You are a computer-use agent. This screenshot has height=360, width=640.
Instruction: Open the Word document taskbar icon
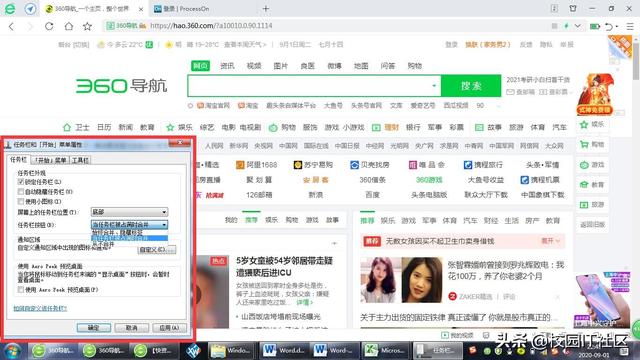(x=283, y=350)
